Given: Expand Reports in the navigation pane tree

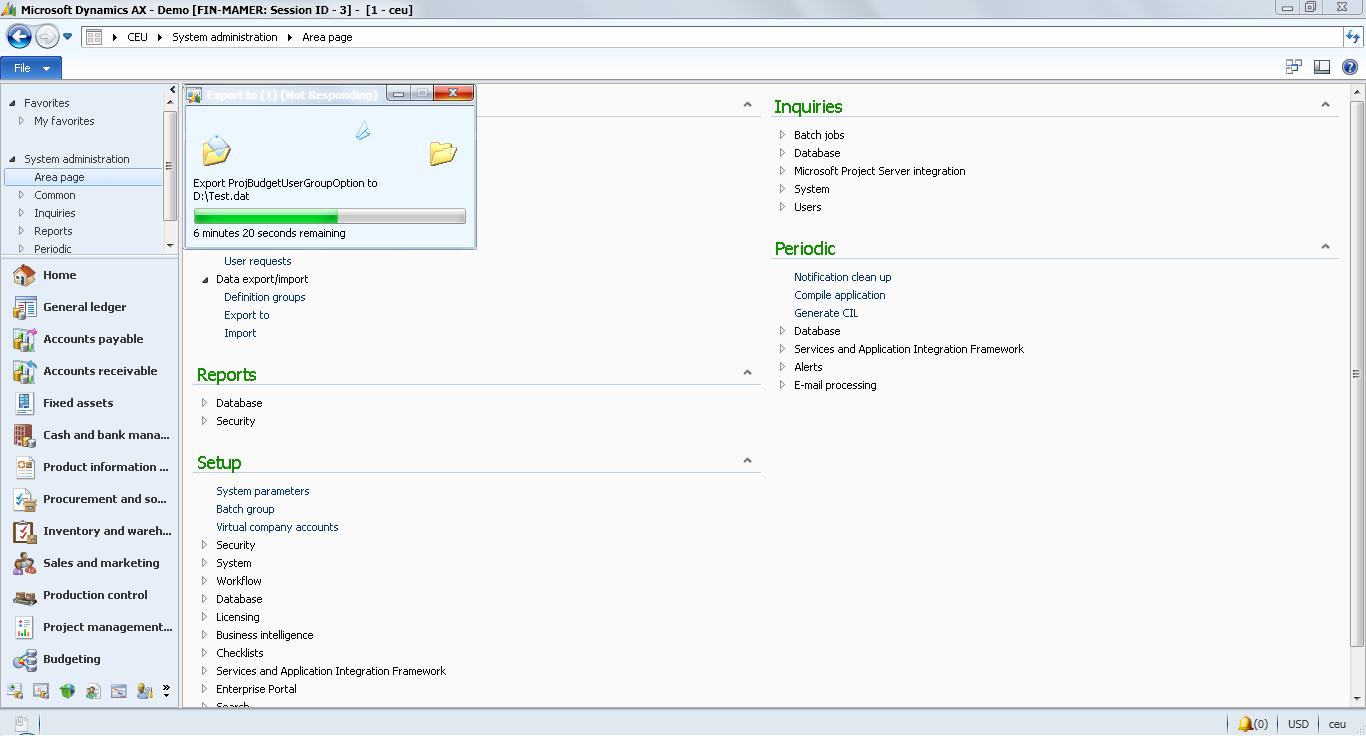Looking at the screenshot, I should pyautogui.click(x=22, y=231).
